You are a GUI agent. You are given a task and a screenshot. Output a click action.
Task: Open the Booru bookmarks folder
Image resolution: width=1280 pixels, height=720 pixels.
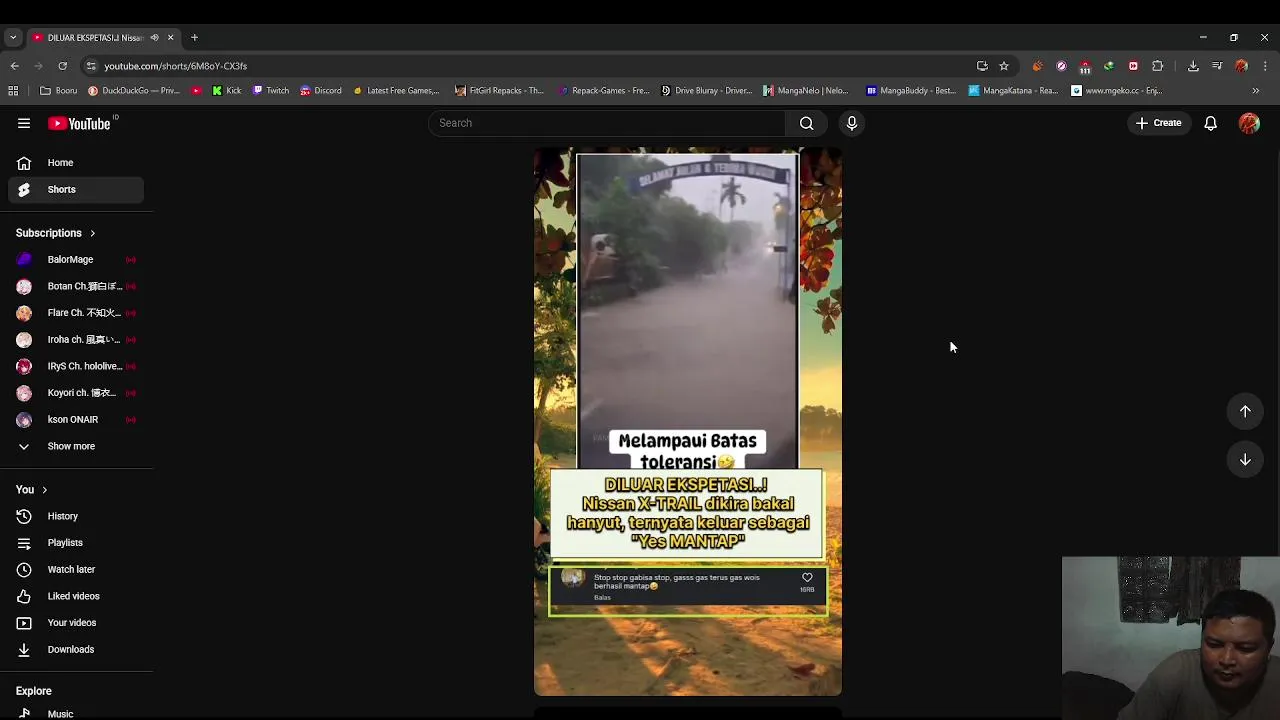(x=58, y=90)
